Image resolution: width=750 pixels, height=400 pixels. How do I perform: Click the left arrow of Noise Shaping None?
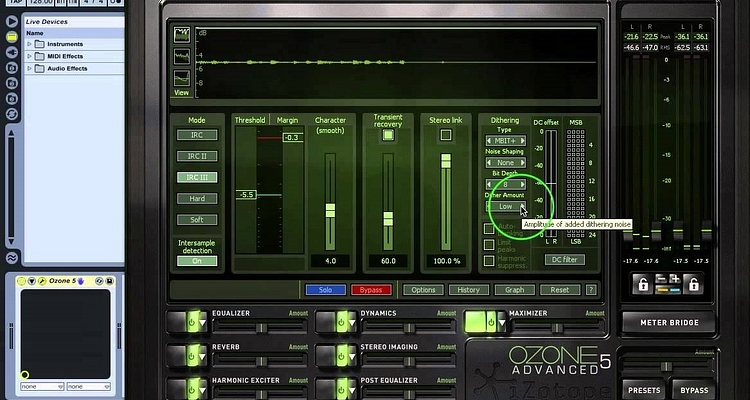click(x=489, y=163)
